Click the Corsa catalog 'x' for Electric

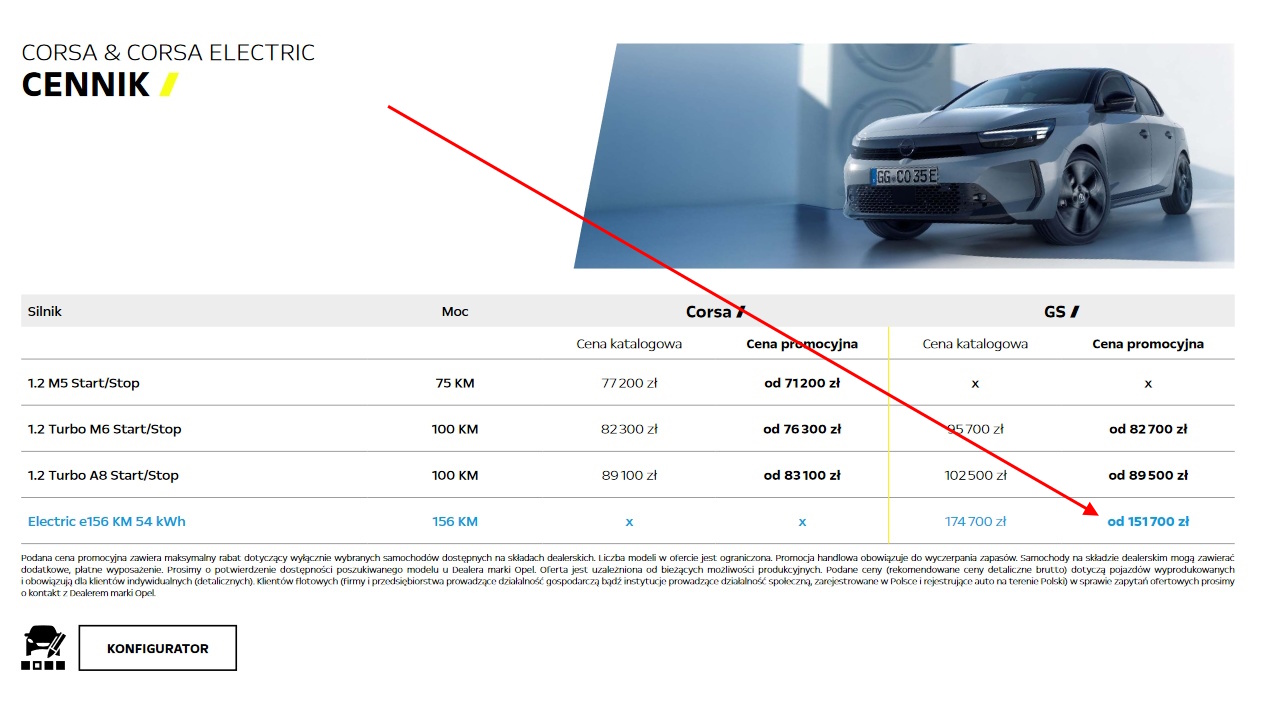[629, 522]
